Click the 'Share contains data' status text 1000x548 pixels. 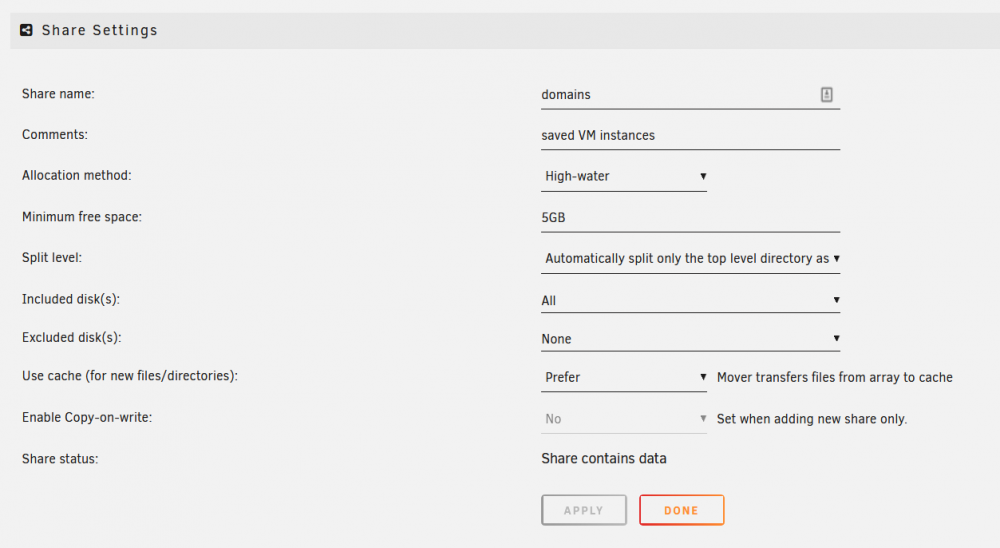click(603, 459)
